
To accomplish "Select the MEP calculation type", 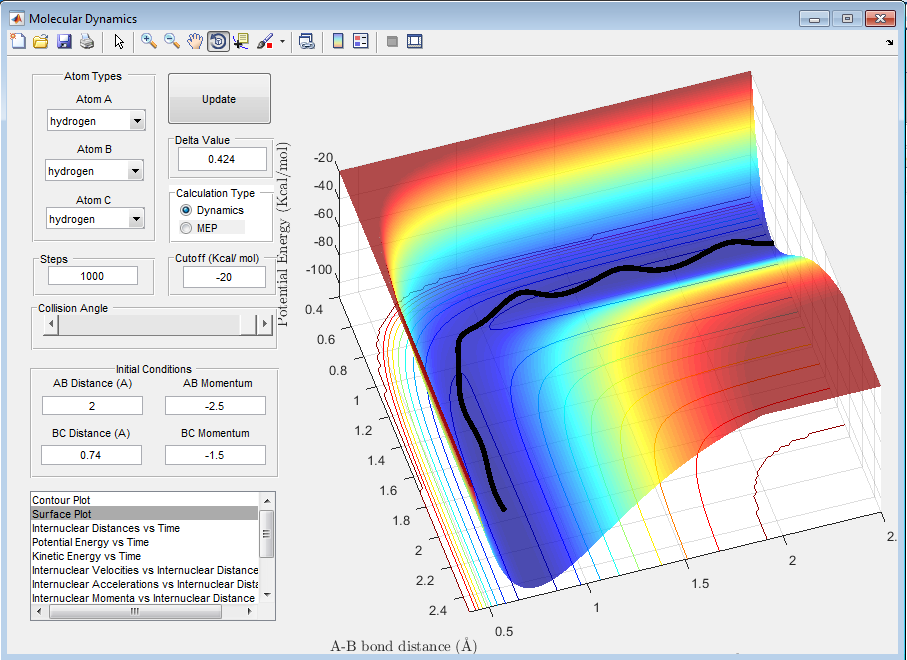I will 186,228.
